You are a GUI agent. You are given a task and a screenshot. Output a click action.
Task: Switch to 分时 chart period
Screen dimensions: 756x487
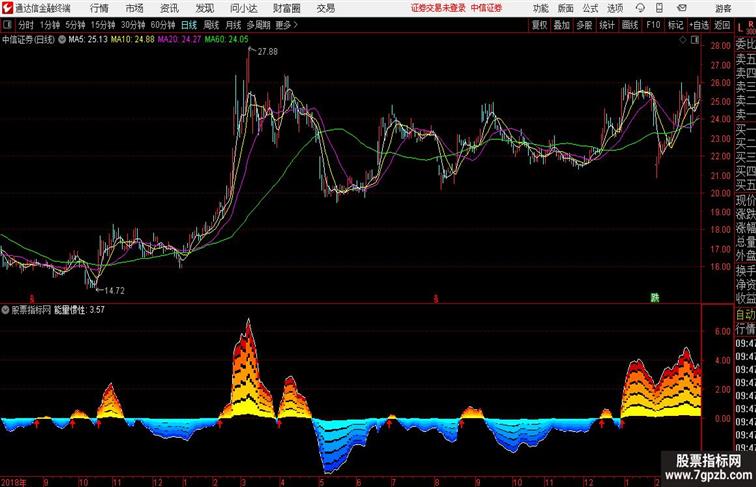pos(26,25)
